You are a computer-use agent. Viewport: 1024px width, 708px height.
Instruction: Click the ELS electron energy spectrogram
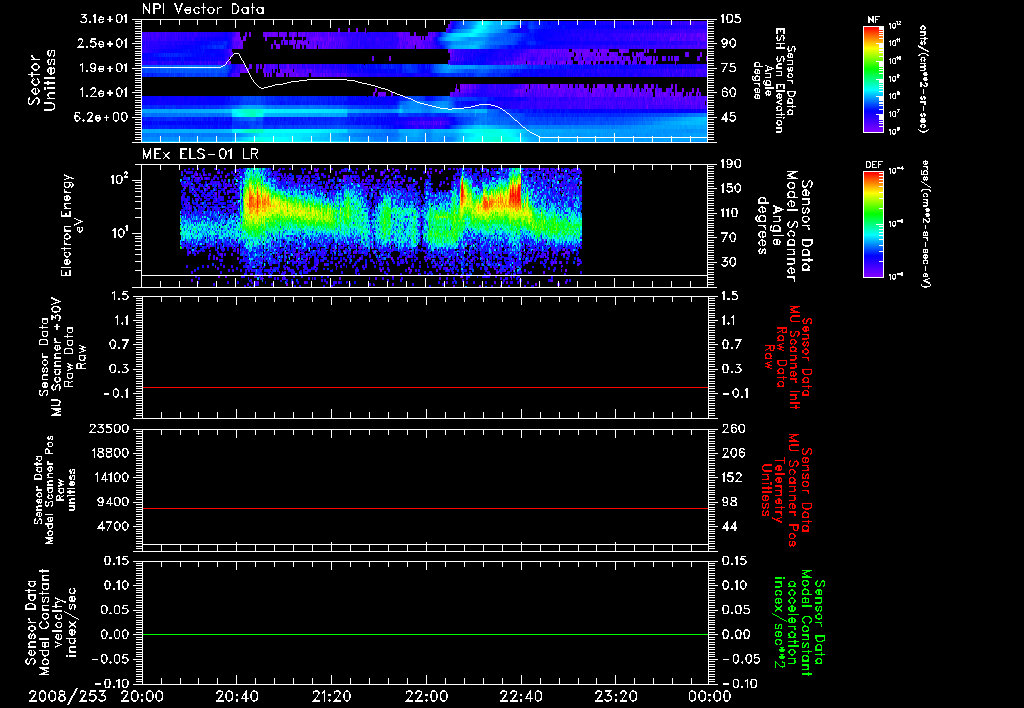(381, 226)
